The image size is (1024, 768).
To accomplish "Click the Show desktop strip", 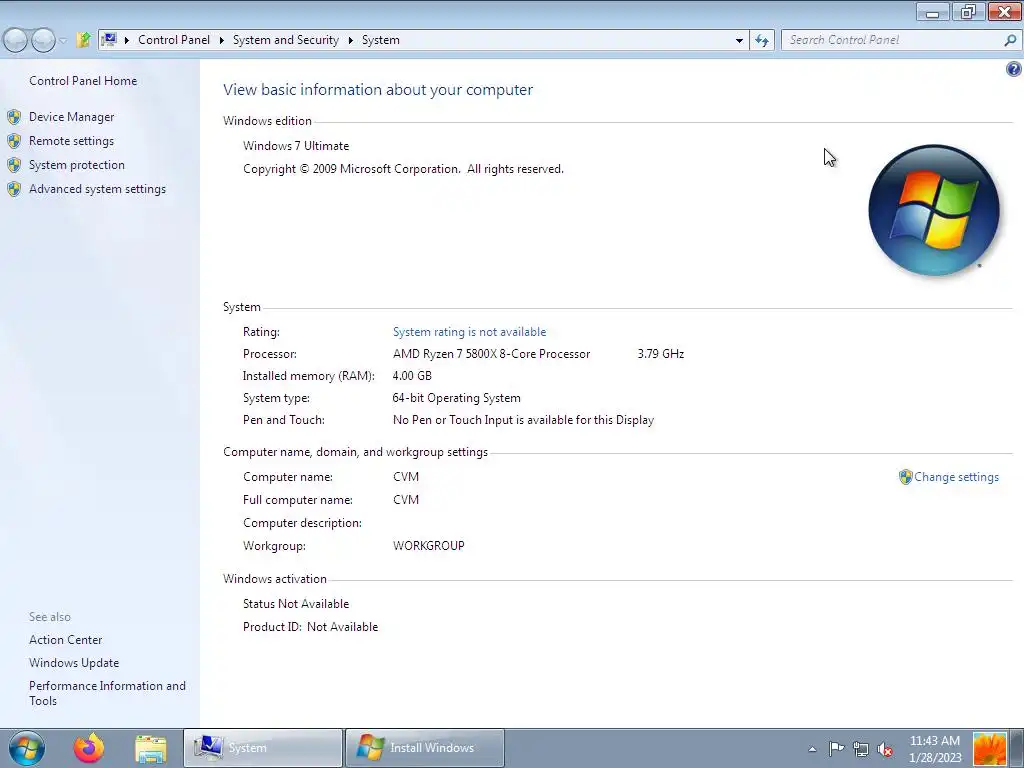I will point(1017,748).
